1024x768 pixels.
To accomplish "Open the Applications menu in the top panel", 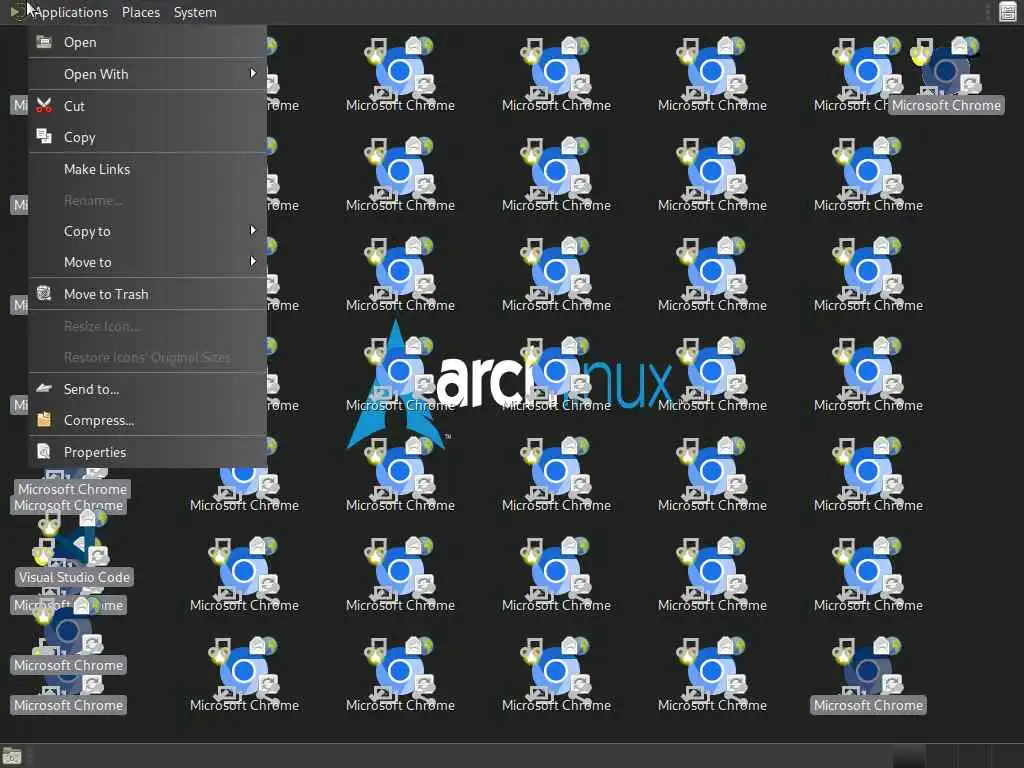I will (70, 12).
